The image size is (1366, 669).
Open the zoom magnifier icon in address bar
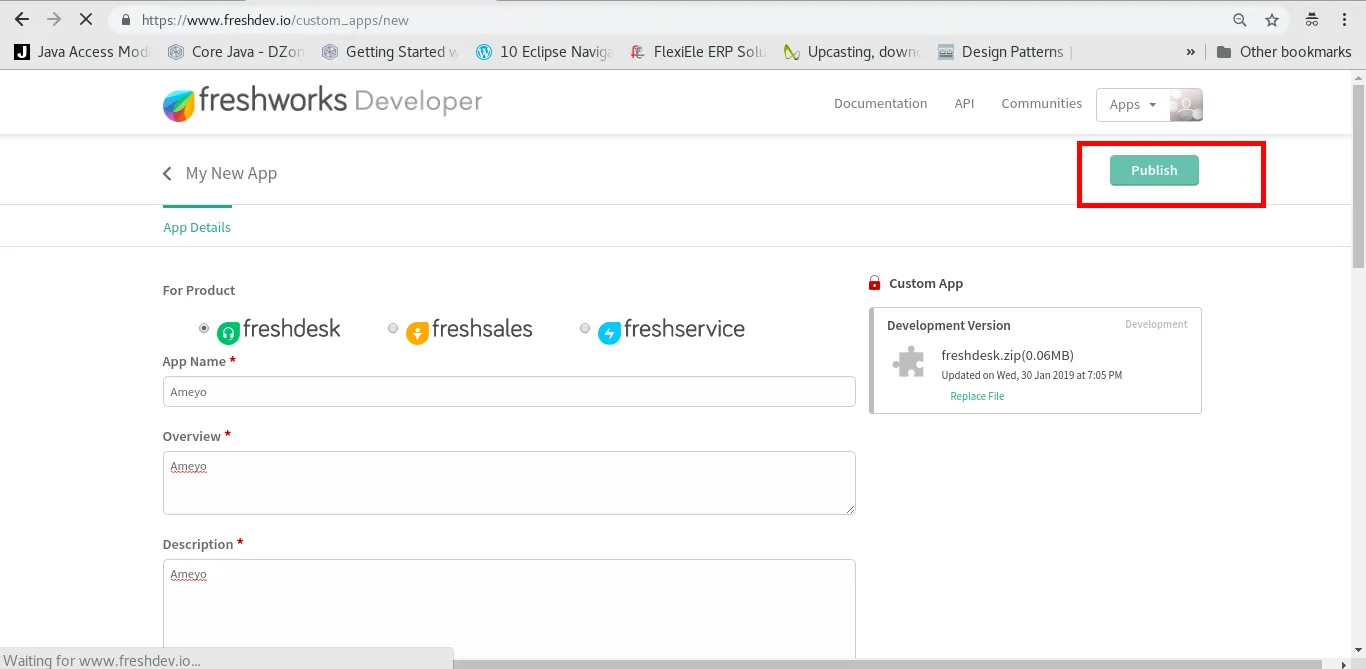[1240, 20]
